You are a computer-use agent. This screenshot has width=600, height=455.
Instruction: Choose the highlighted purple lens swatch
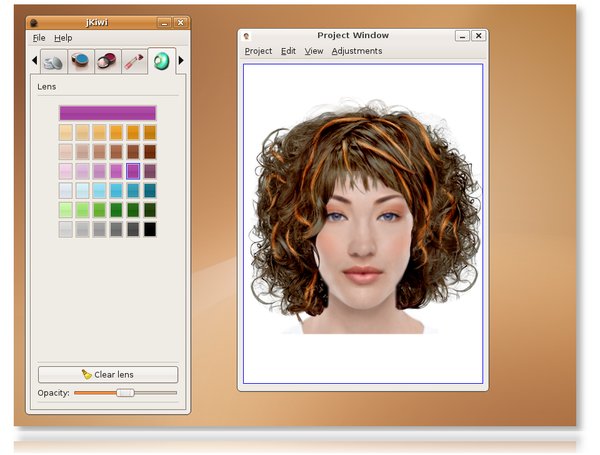click(133, 171)
